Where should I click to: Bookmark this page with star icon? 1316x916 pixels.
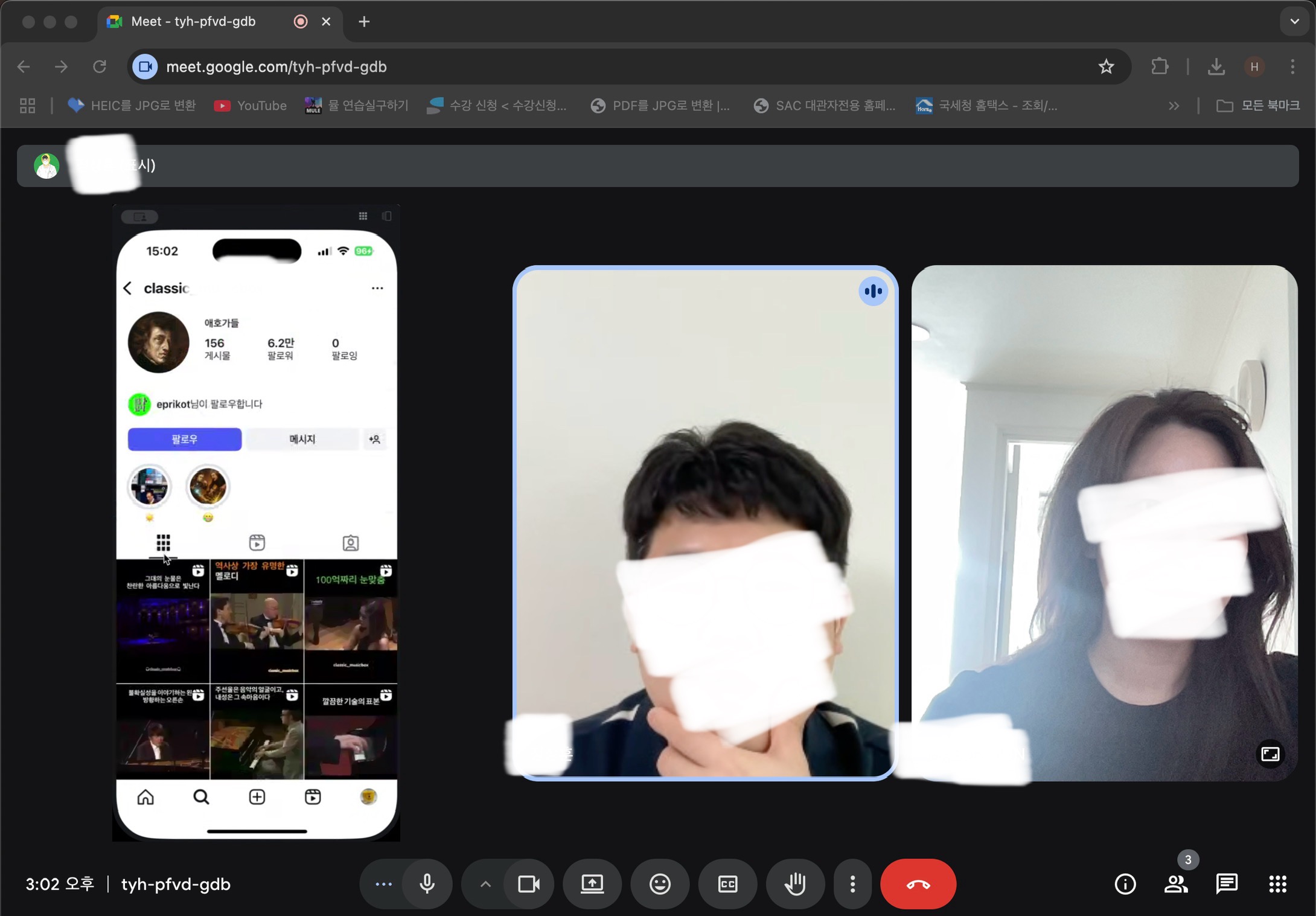coord(1106,66)
